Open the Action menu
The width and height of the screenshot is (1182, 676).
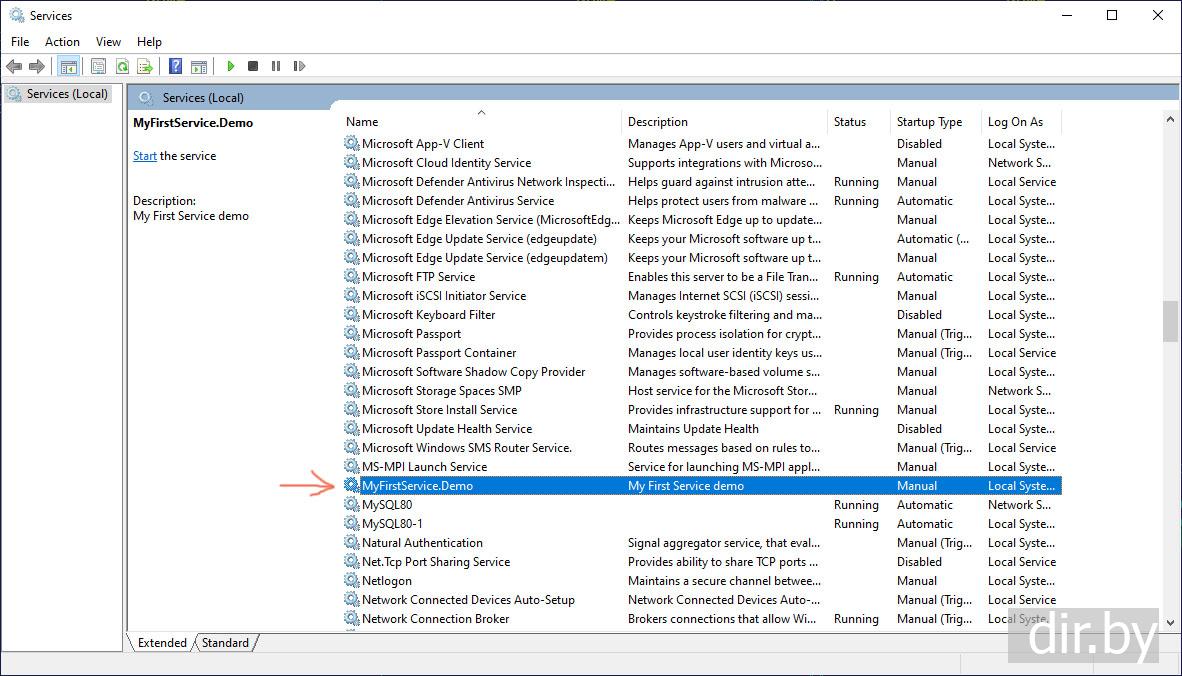[x=62, y=42]
